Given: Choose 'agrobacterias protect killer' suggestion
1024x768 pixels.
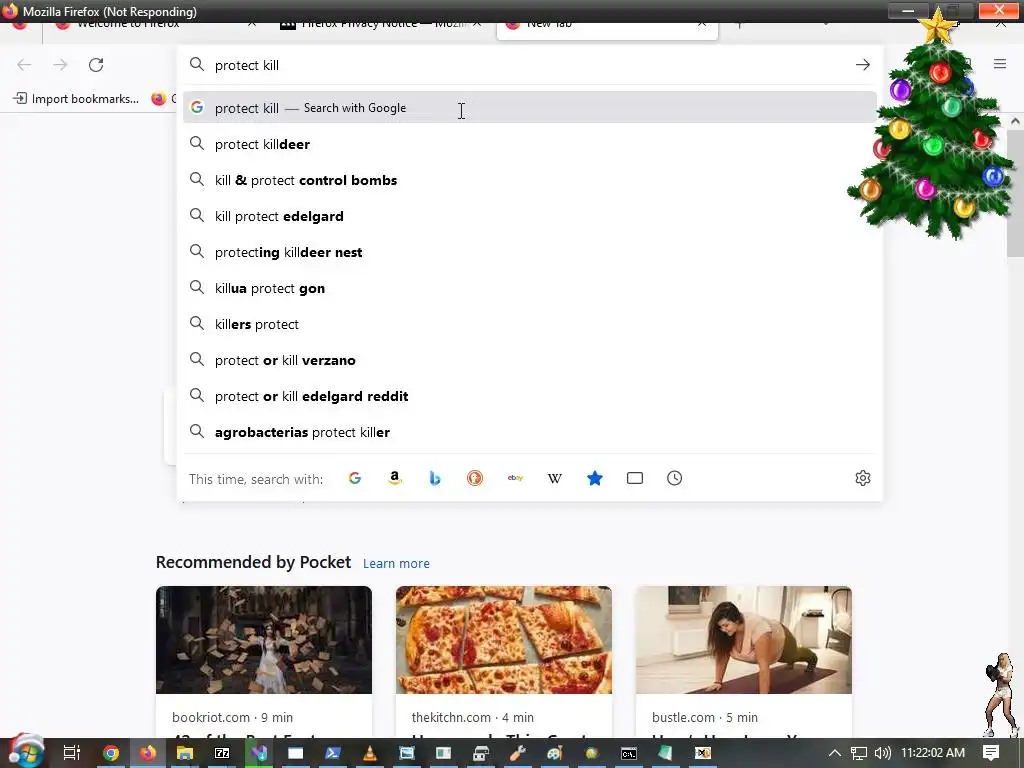Looking at the screenshot, I should pos(530,432).
